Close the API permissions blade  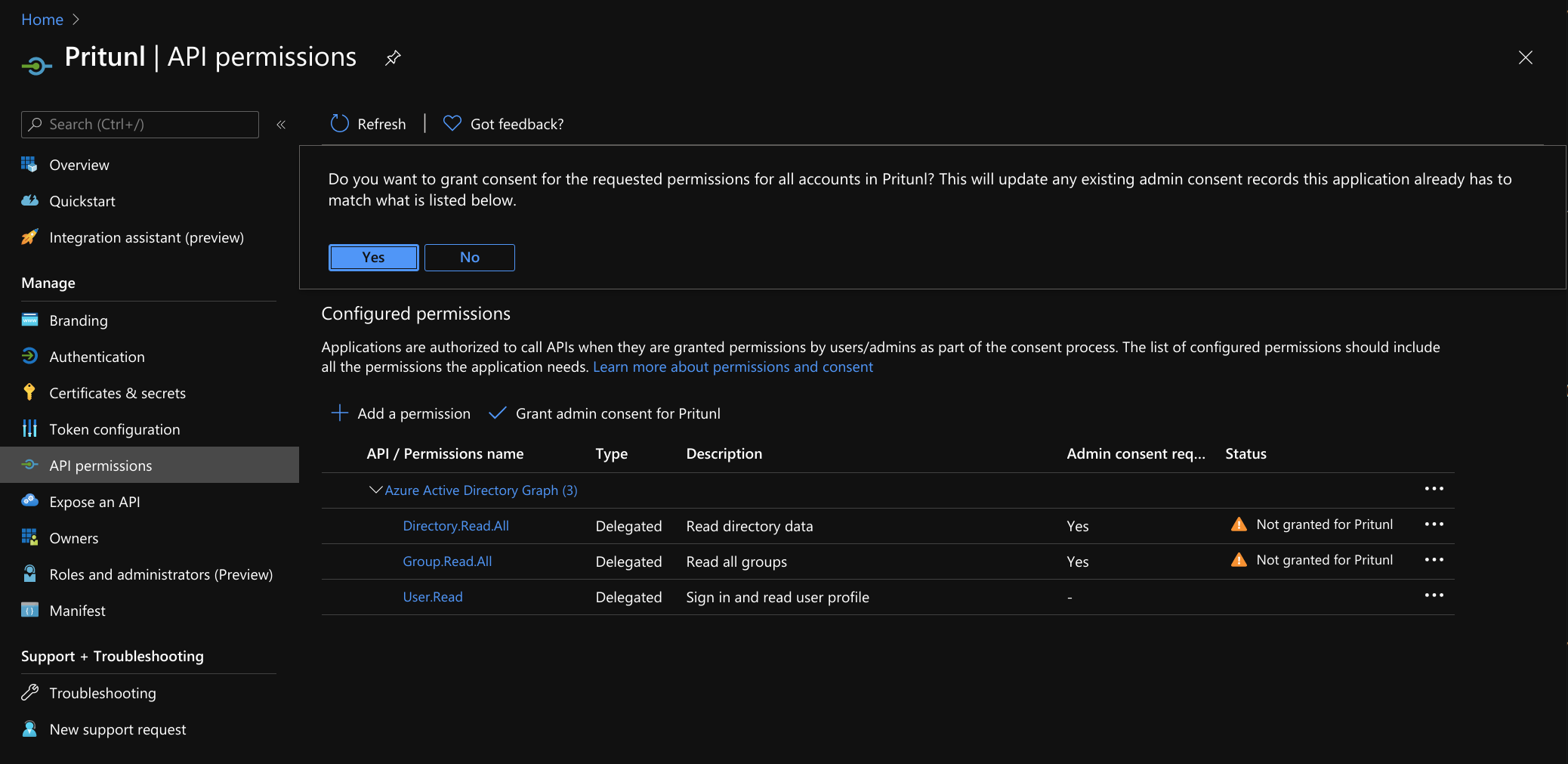tap(1526, 57)
